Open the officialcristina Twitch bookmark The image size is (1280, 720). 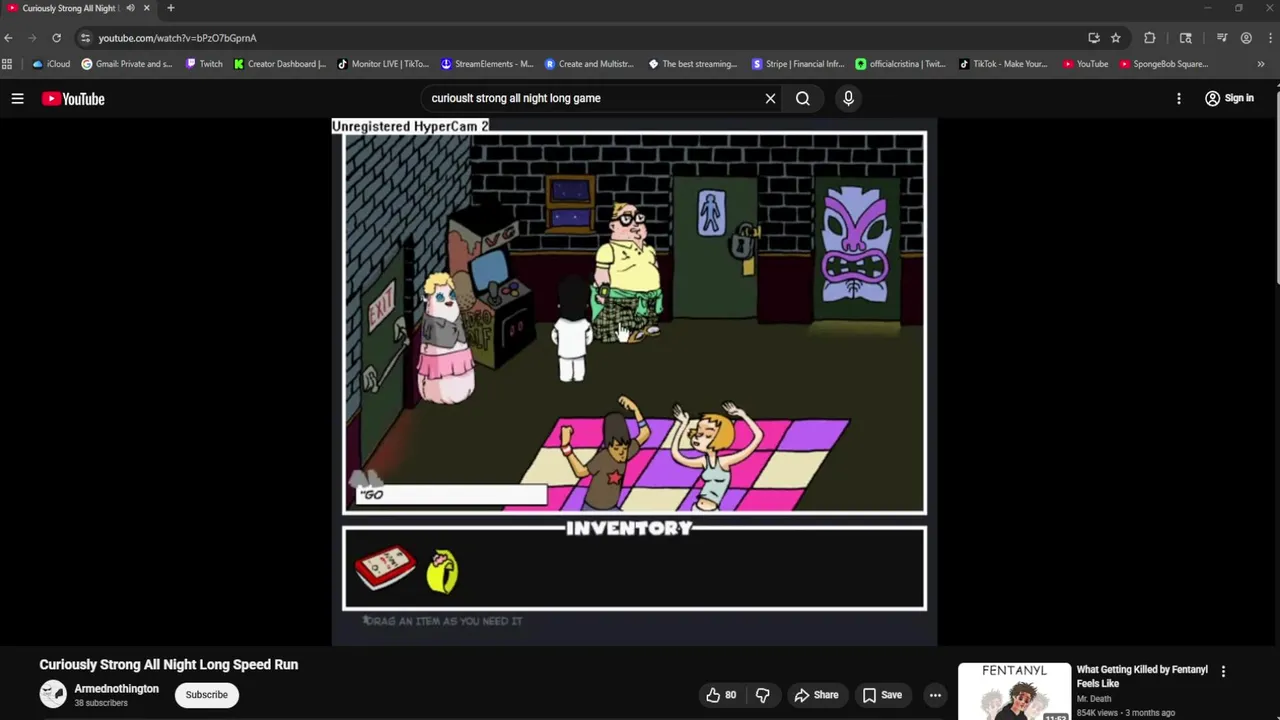[x=900, y=64]
